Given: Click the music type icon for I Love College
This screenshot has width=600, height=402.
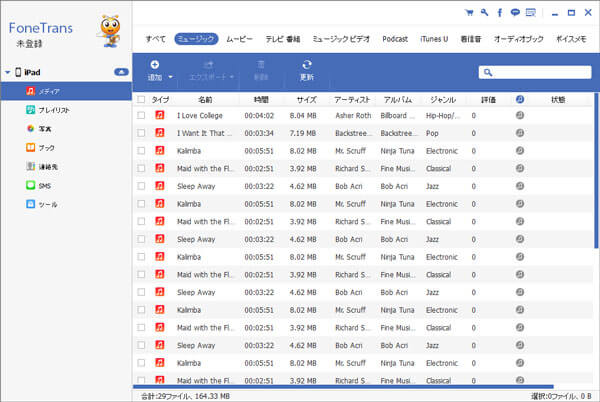Looking at the screenshot, I should tap(160, 115).
